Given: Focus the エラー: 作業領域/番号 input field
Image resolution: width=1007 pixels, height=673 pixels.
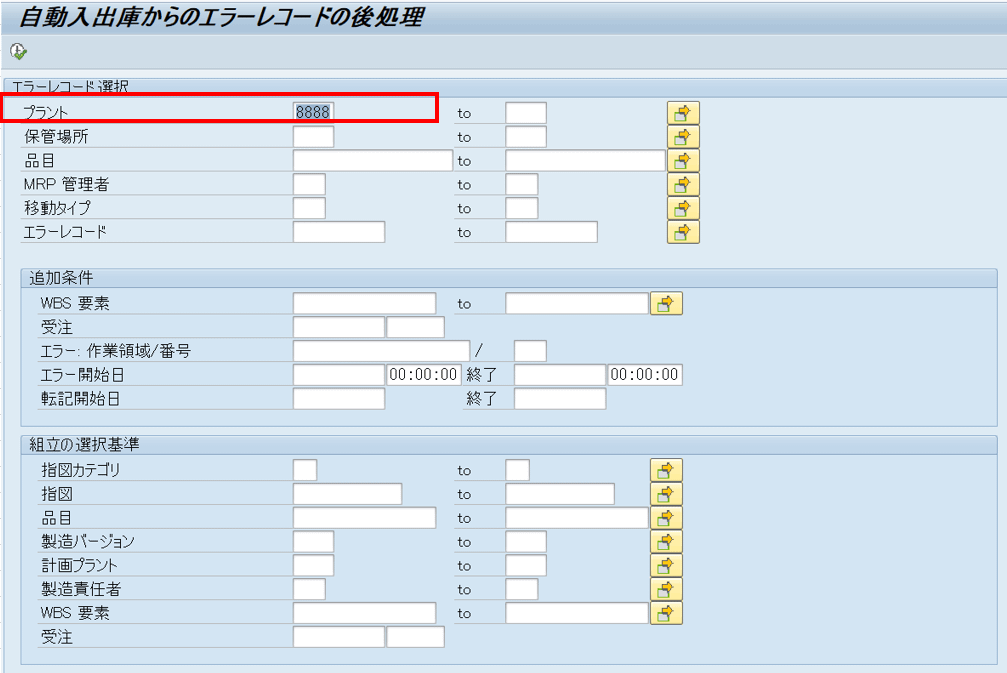Looking at the screenshot, I should (381, 351).
